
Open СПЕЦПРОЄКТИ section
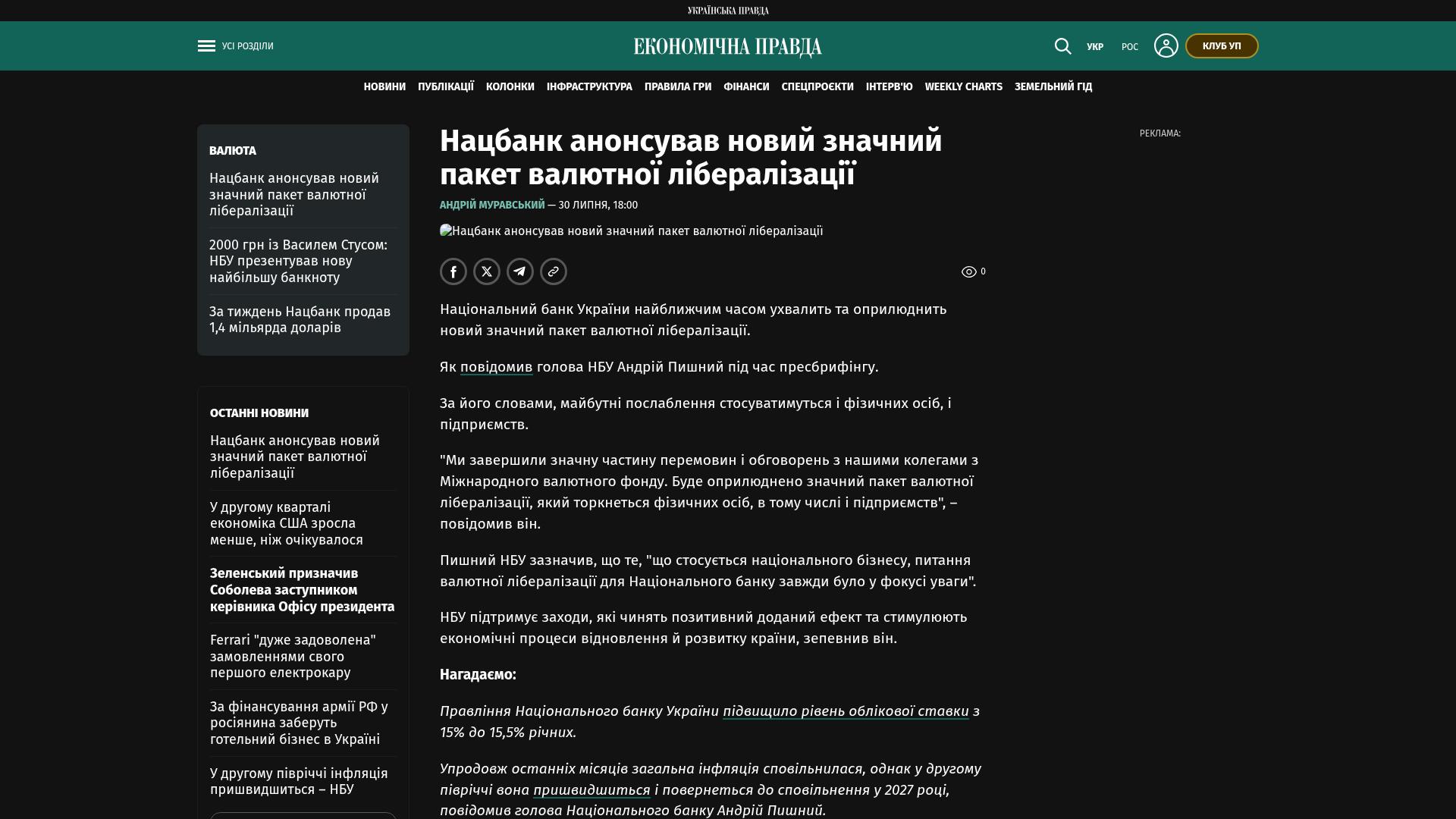[817, 87]
